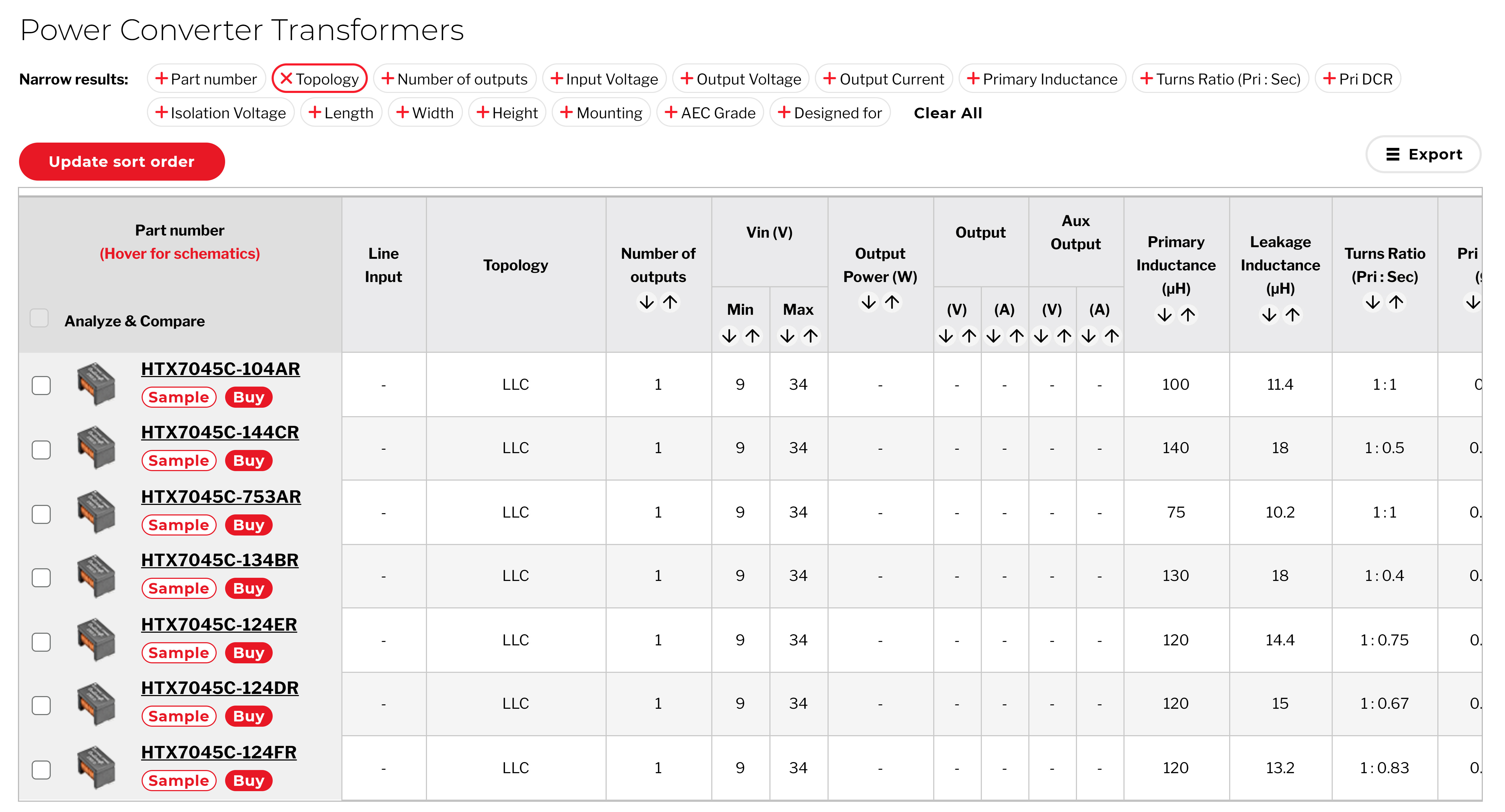
Task: Sort Output current (A) ascending arrow
Action: pyautogui.click(x=1016, y=336)
